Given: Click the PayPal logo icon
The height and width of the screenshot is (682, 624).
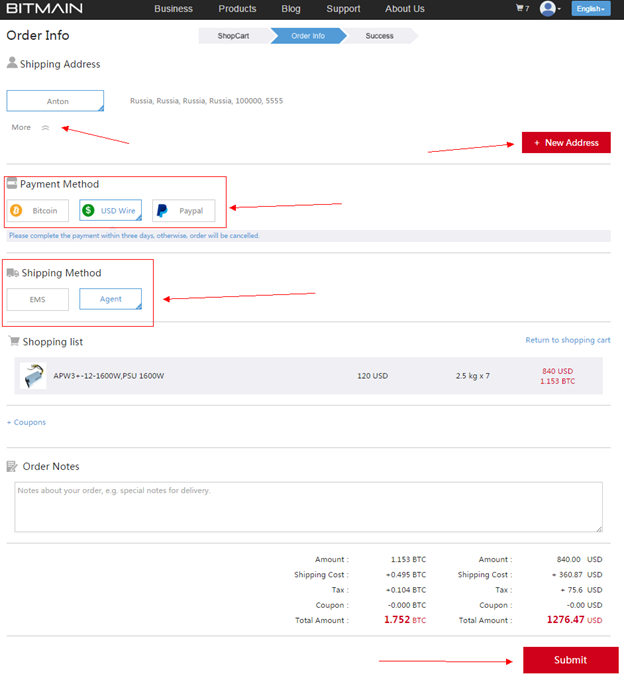Looking at the screenshot, I should (x=162, y=211).
